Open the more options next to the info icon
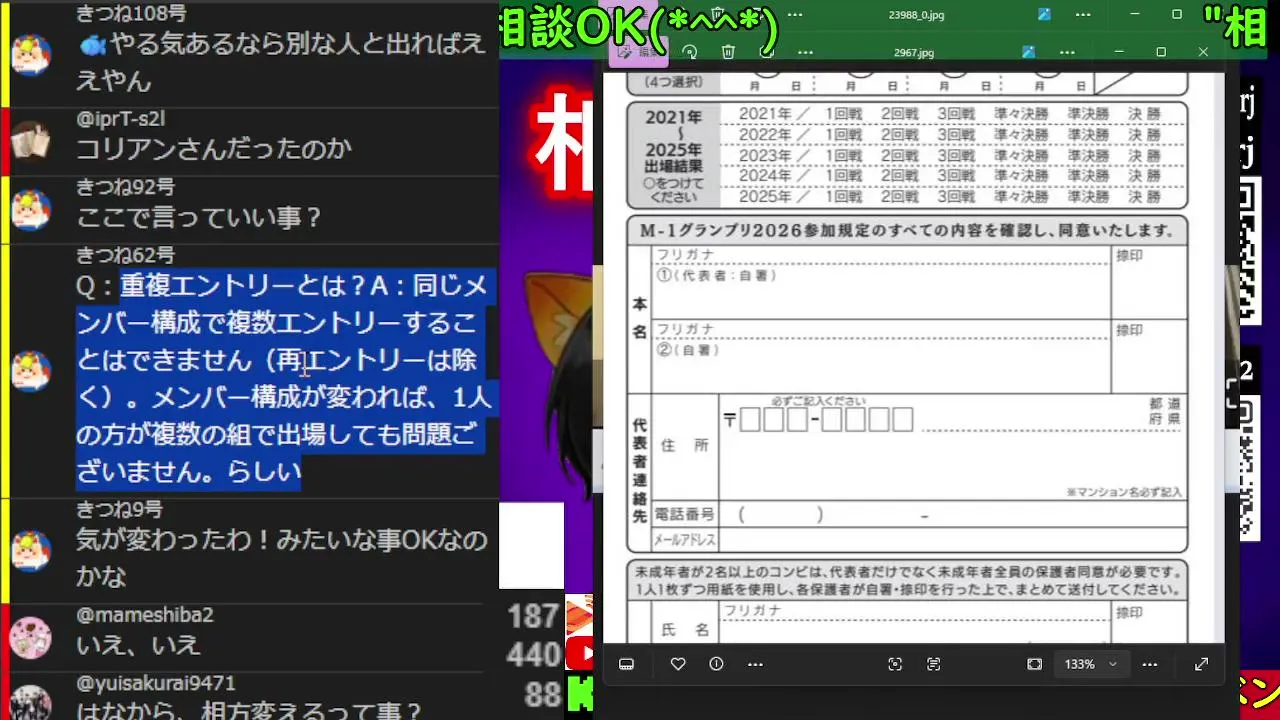 [755, 664]
